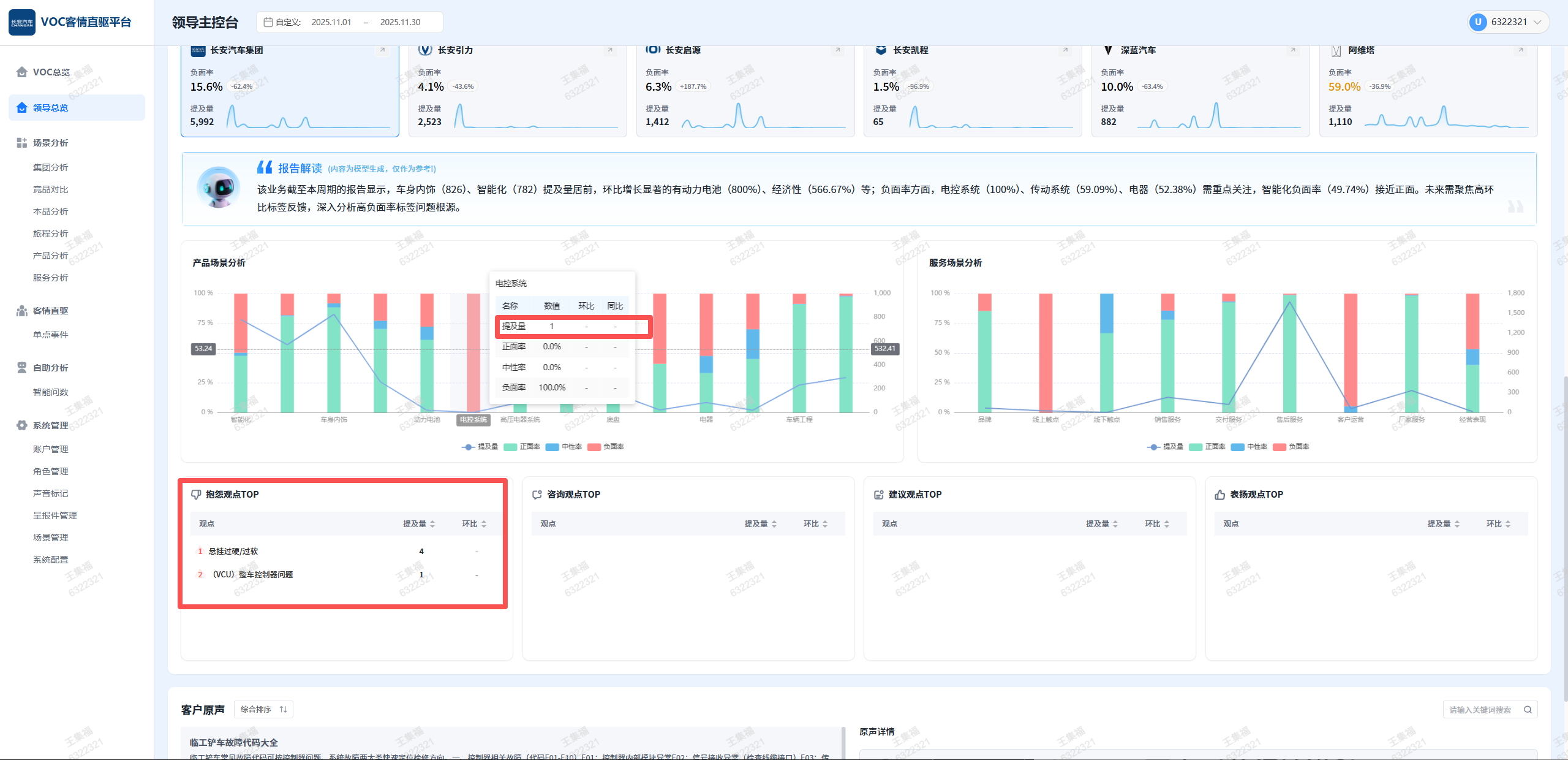Click the 长安汽车 logo in header

[22, 22]
